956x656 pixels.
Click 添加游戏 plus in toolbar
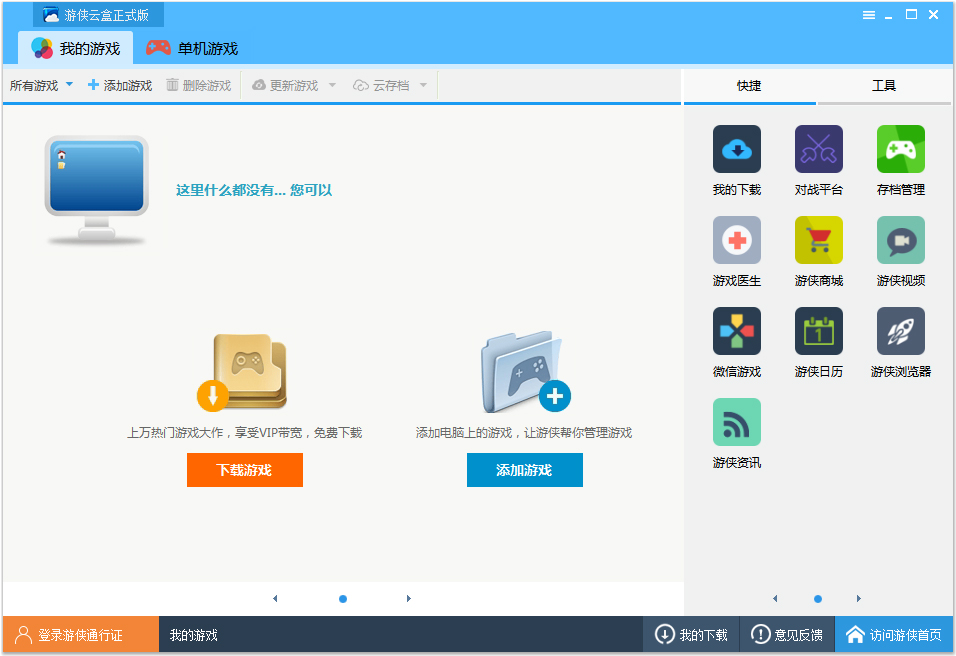coord(120,85)
